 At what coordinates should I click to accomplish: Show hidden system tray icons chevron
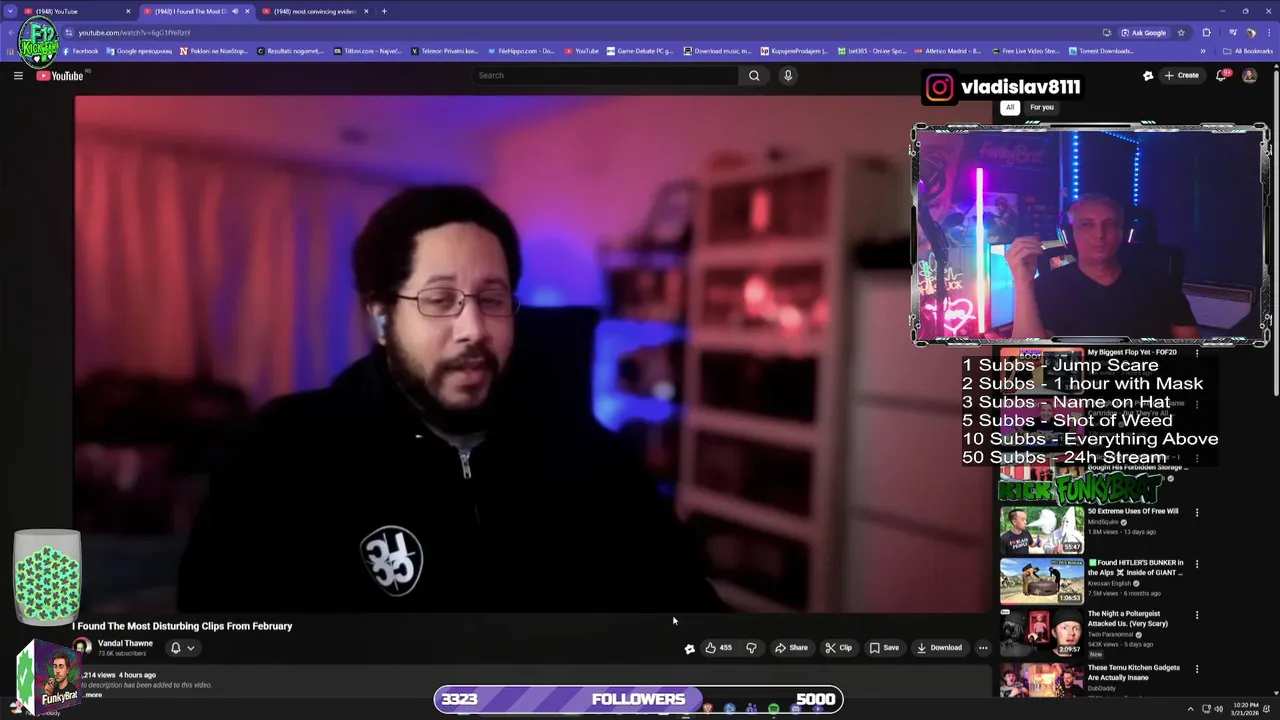tap(1190, 709)
